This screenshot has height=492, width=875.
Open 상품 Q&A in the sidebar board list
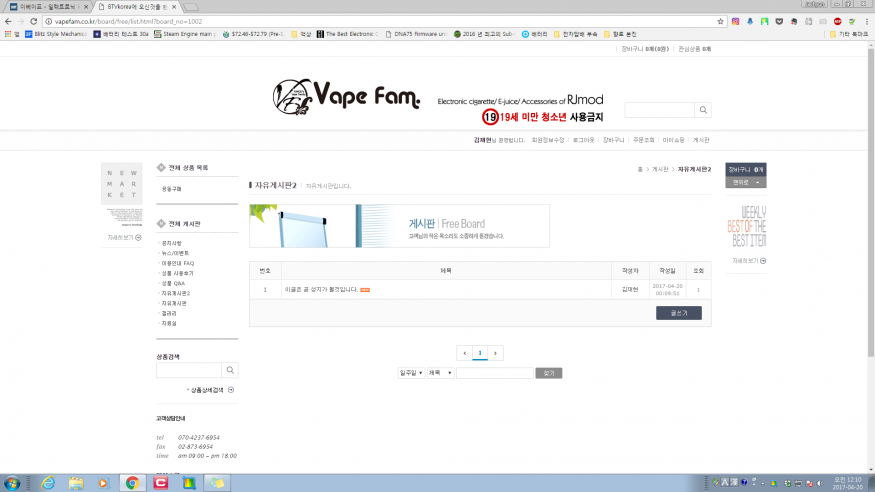[x=173, y=283]
